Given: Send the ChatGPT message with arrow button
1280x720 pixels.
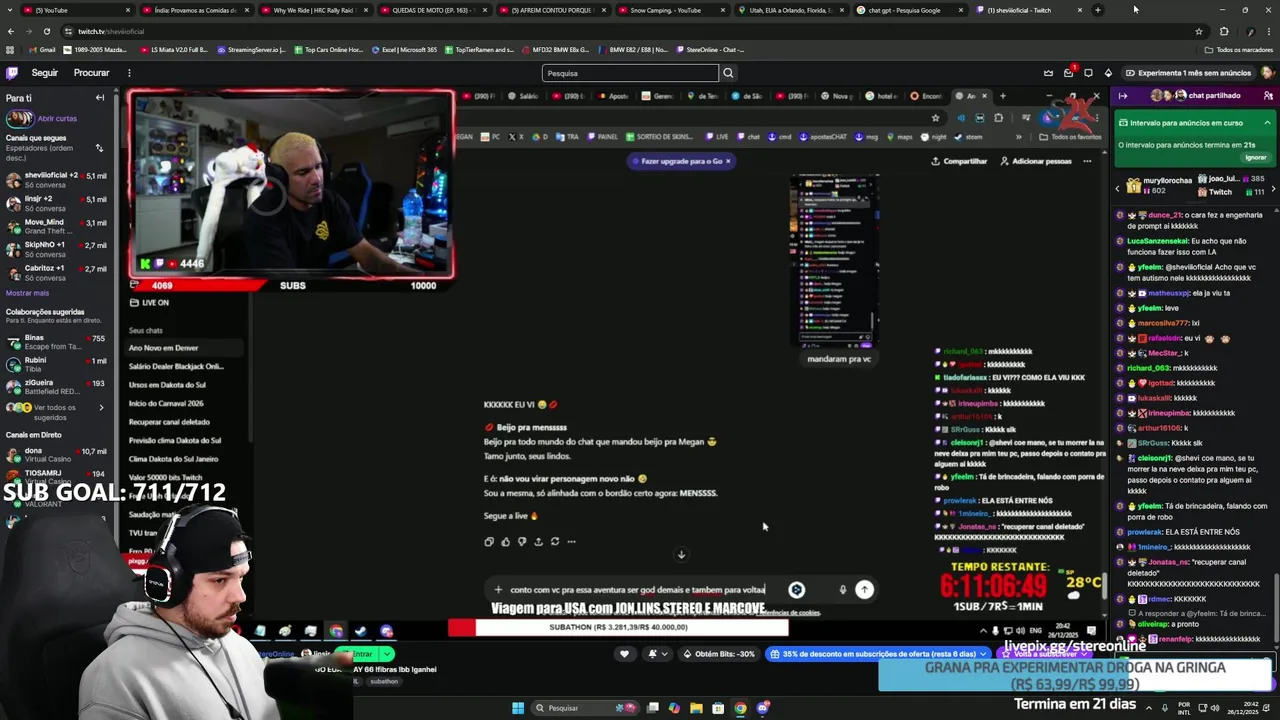Looking at the screenshot, I should pyautogui.click(x=864, y=590).
